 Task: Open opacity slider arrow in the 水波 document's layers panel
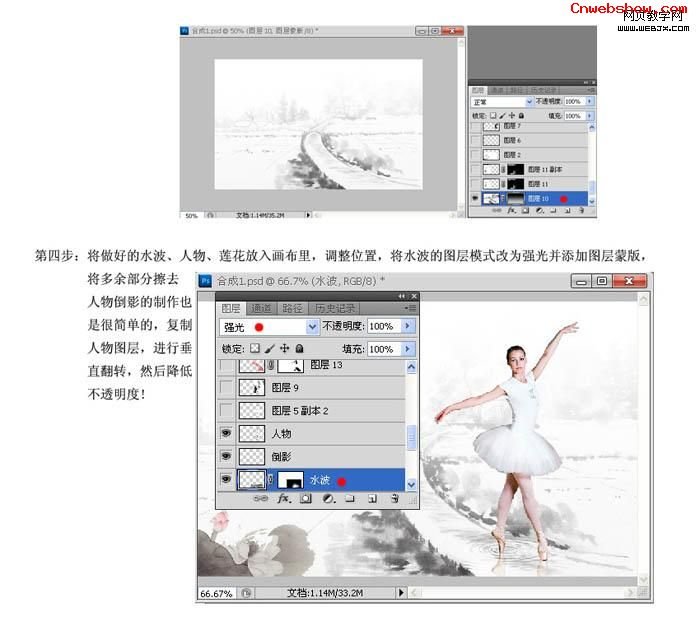408,326
